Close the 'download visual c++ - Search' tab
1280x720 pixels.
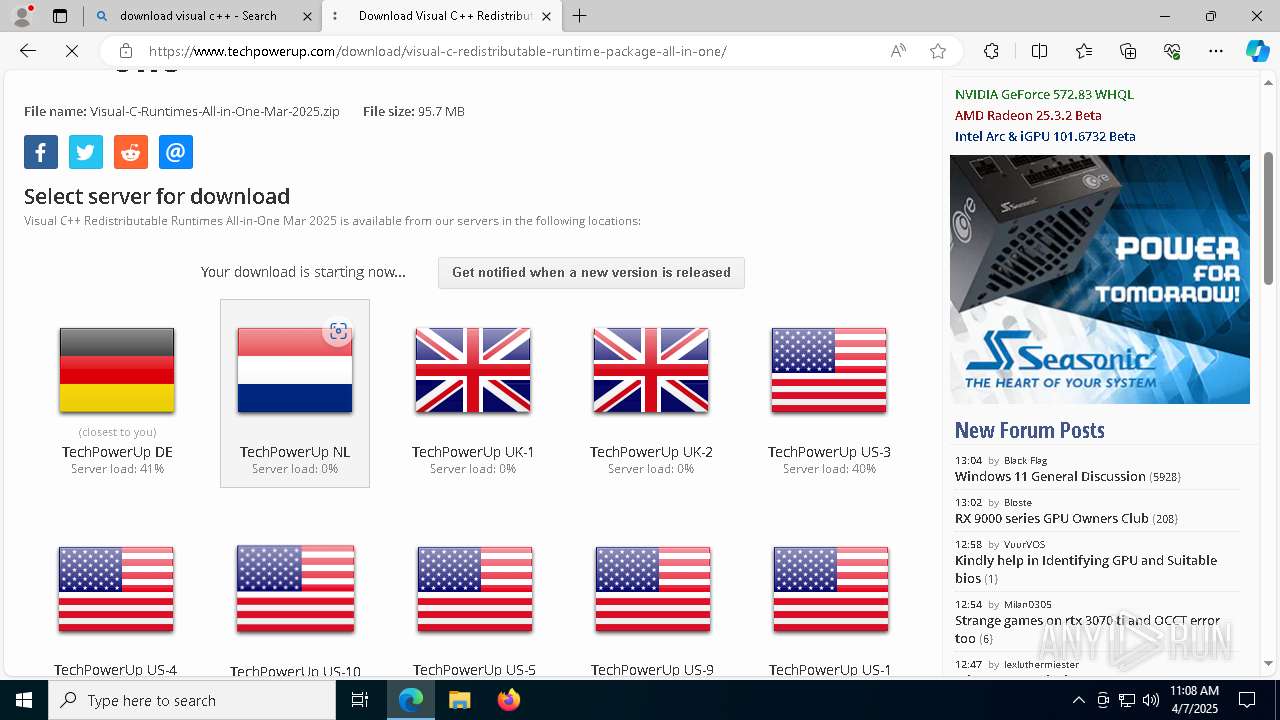click(x=307, y=16)
